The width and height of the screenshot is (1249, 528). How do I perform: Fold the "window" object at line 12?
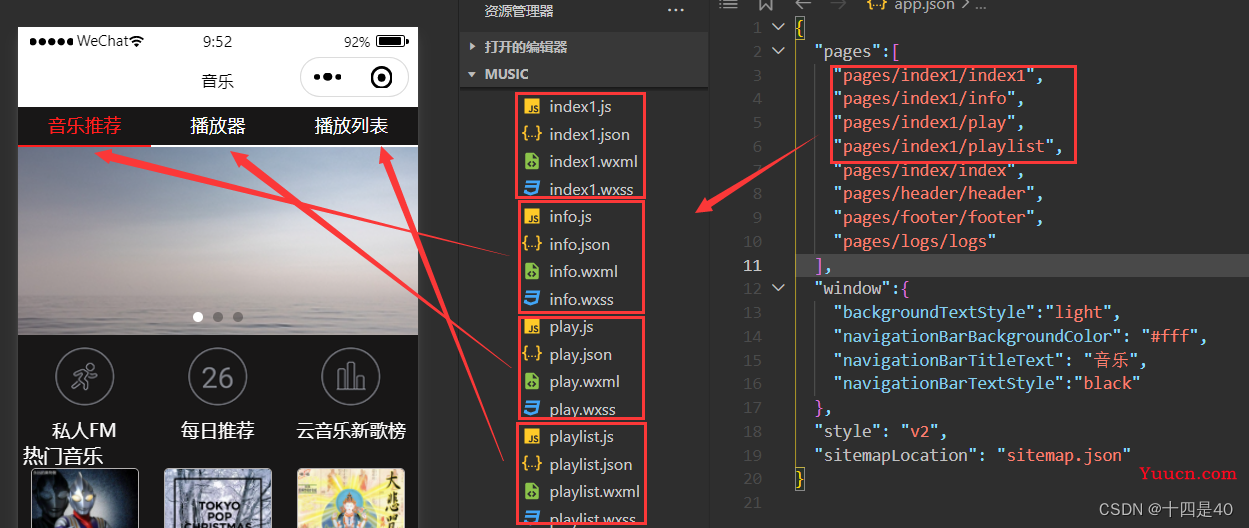click(x=779, y=288)
